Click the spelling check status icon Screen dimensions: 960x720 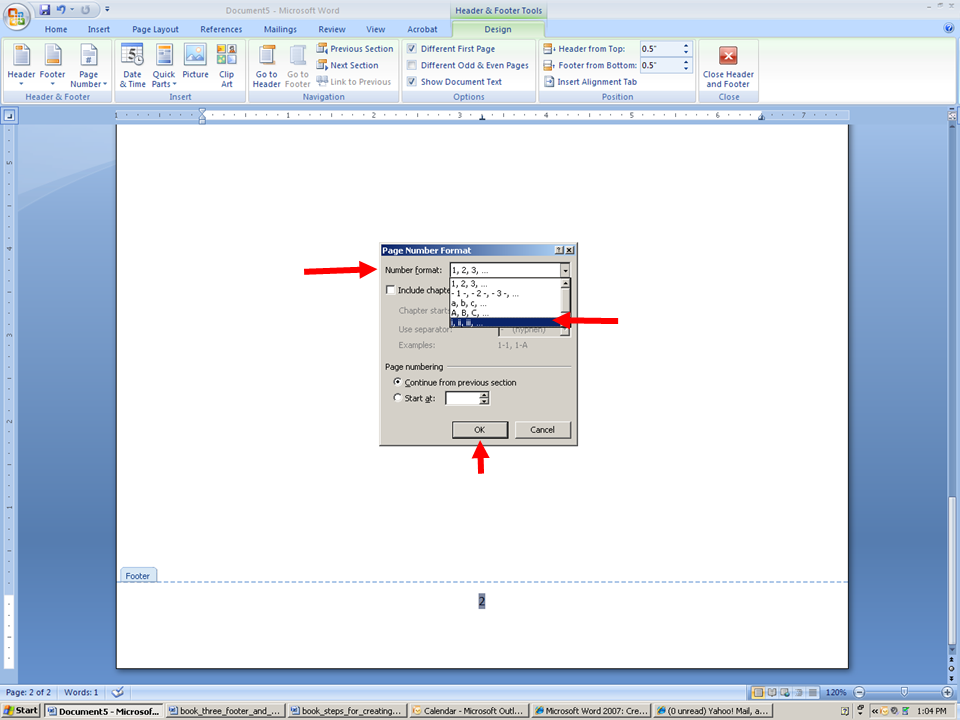point(118,692)
